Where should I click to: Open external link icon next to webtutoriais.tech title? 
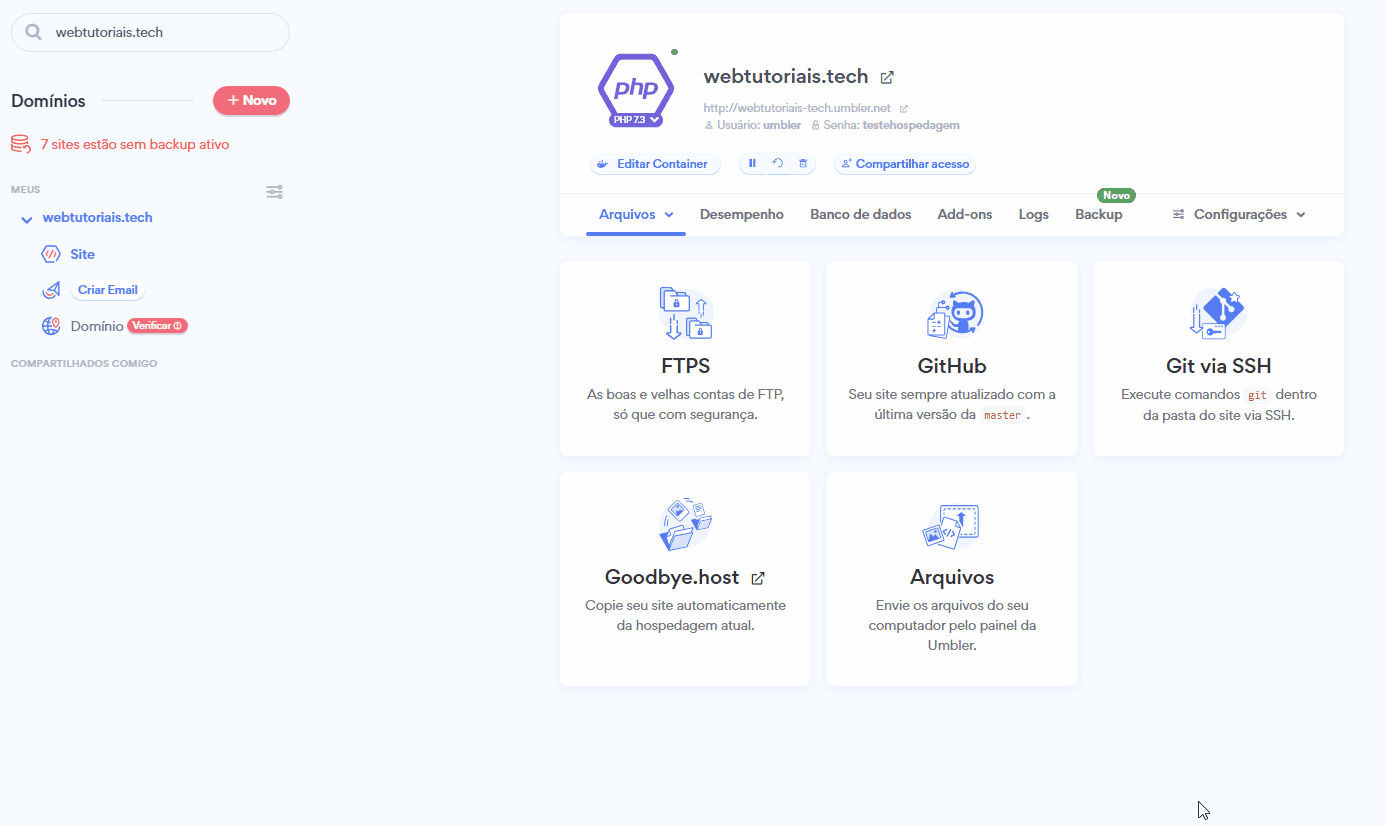coord(887,78)
